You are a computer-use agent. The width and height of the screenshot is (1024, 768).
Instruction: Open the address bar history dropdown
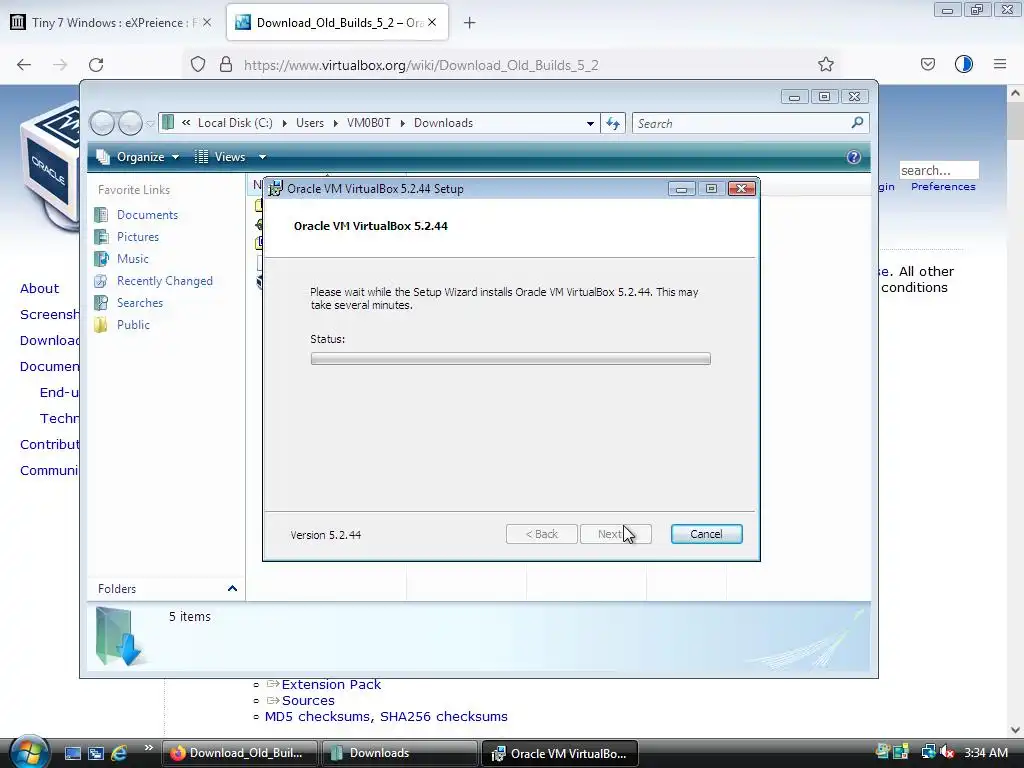point(590,123)
